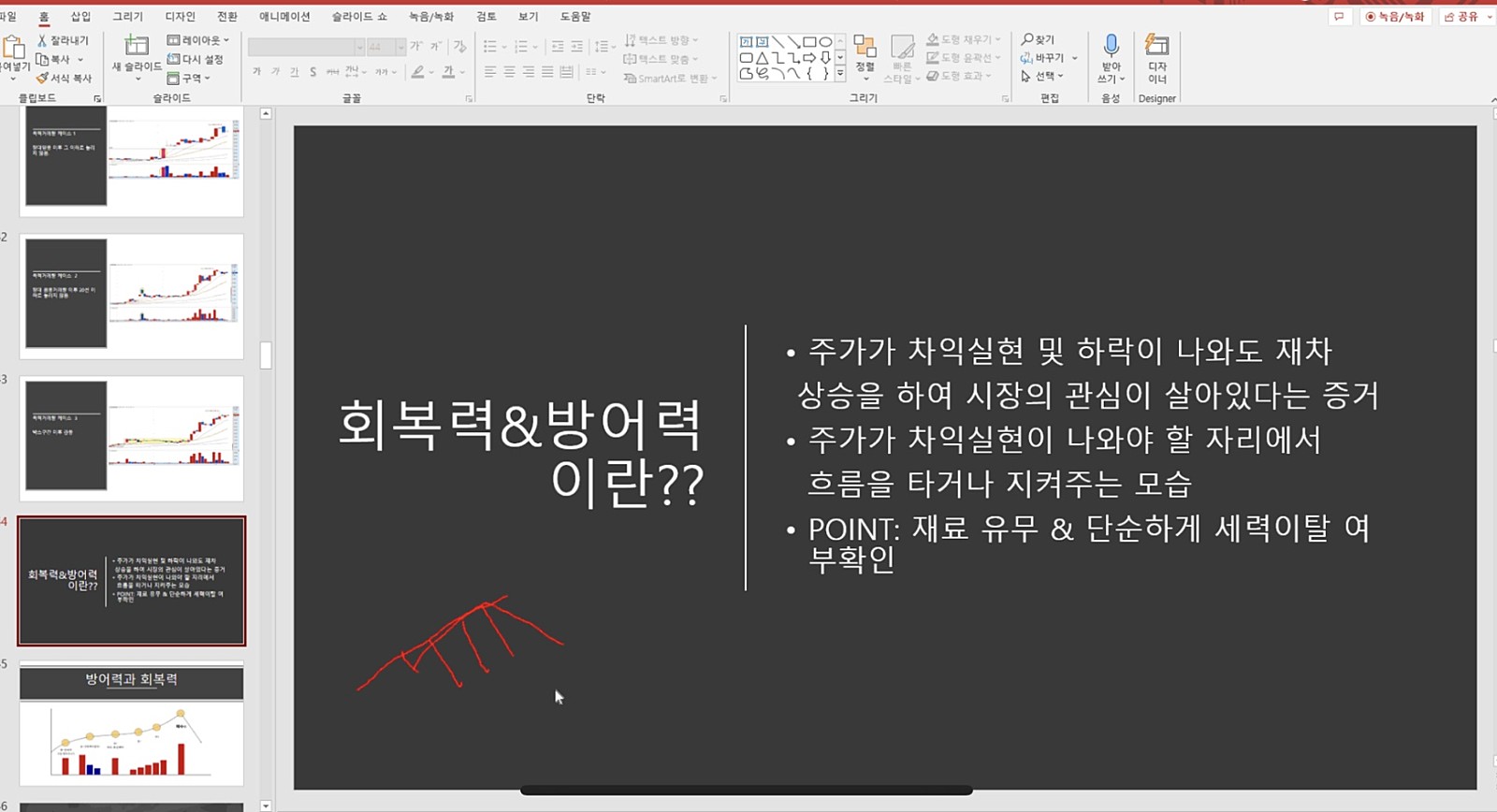Click the Increase Indent icon
The image size is (1497, 812).
[577, 47]
